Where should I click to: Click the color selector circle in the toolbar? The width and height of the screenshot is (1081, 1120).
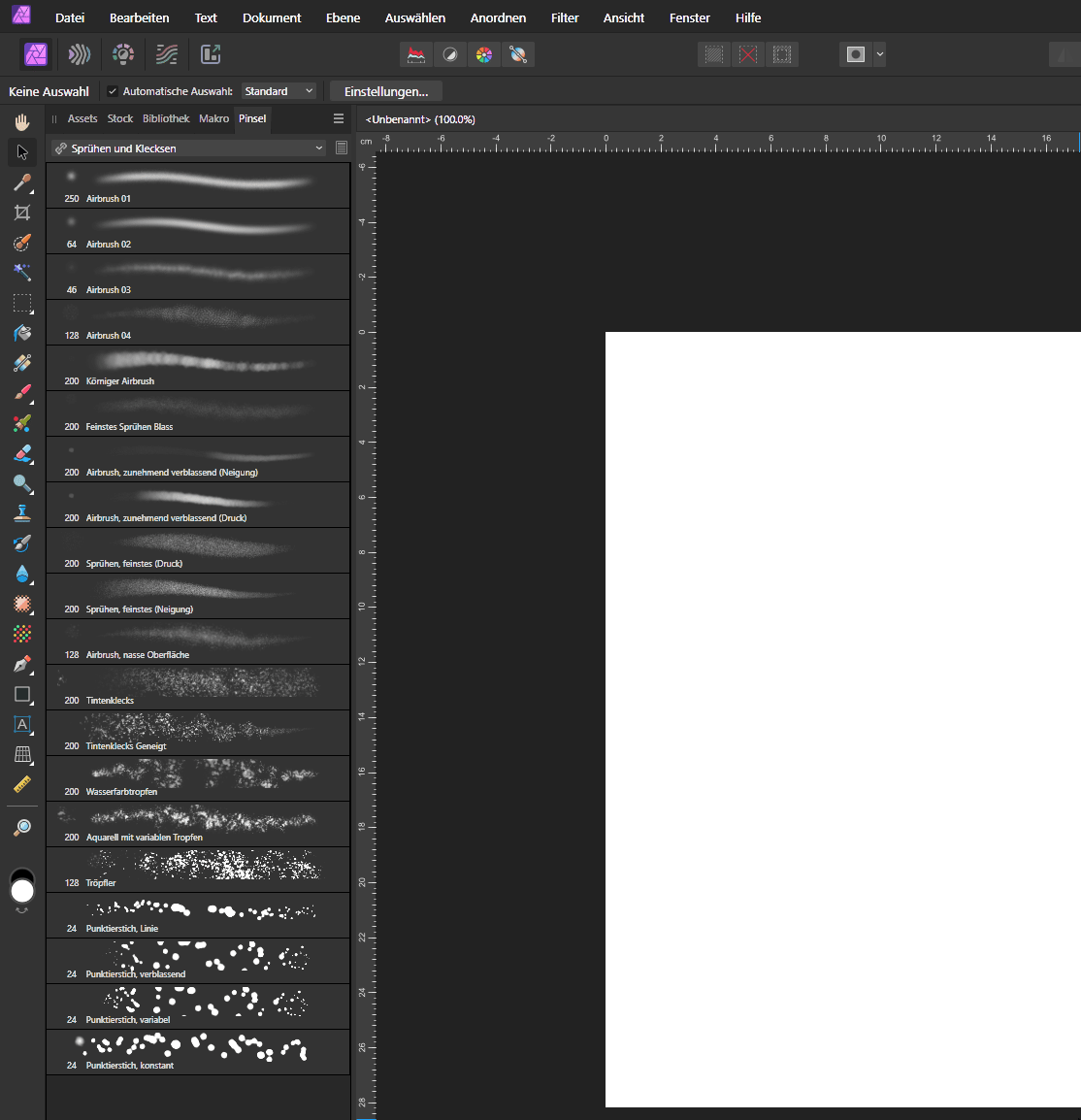click(22, 888)
